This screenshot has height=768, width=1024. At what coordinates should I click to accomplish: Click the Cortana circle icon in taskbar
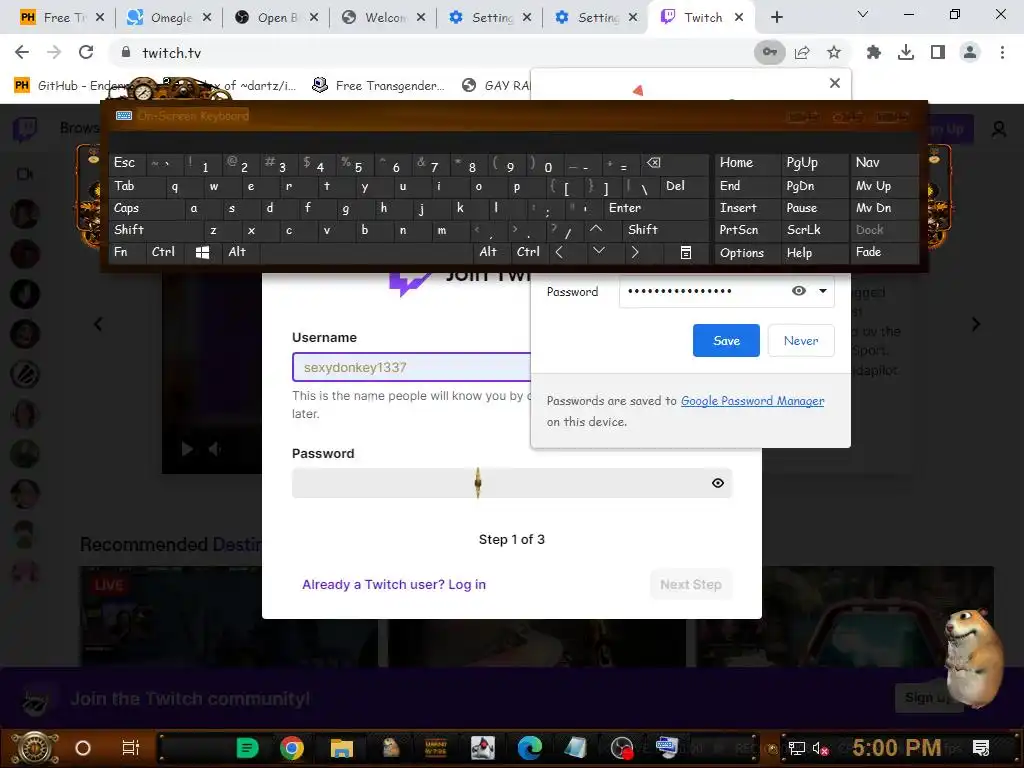click(x=83, y=748)
